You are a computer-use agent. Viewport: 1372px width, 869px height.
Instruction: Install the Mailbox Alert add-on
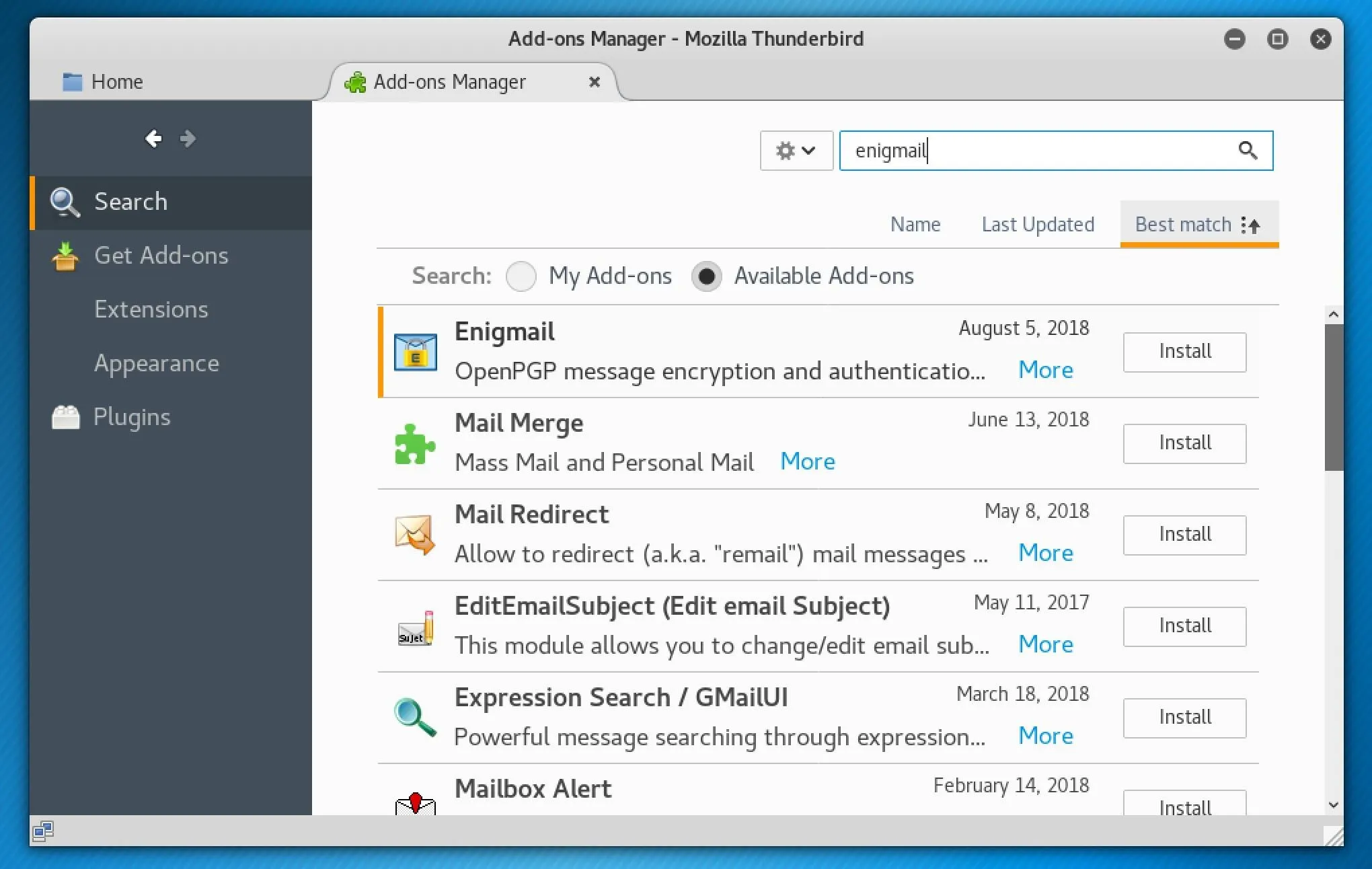pos(1184,804)
